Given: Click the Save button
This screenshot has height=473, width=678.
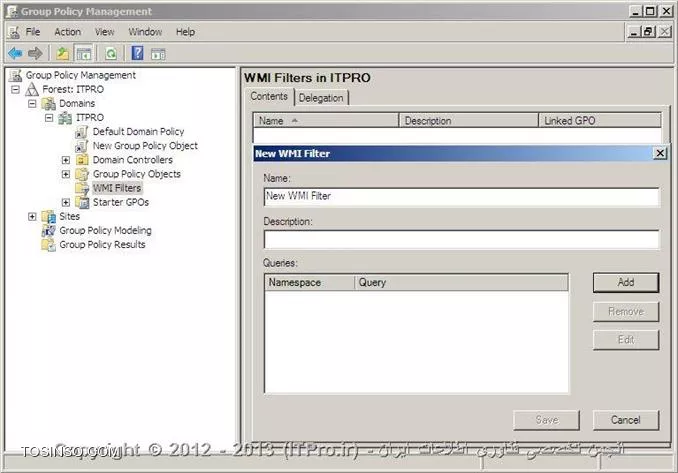Looking at the screenshot, I should pos(547,420).
